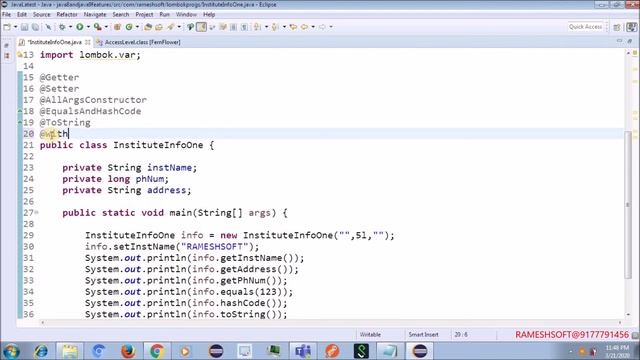Open Windows Explorer folder from taskbar

[70, 351]
